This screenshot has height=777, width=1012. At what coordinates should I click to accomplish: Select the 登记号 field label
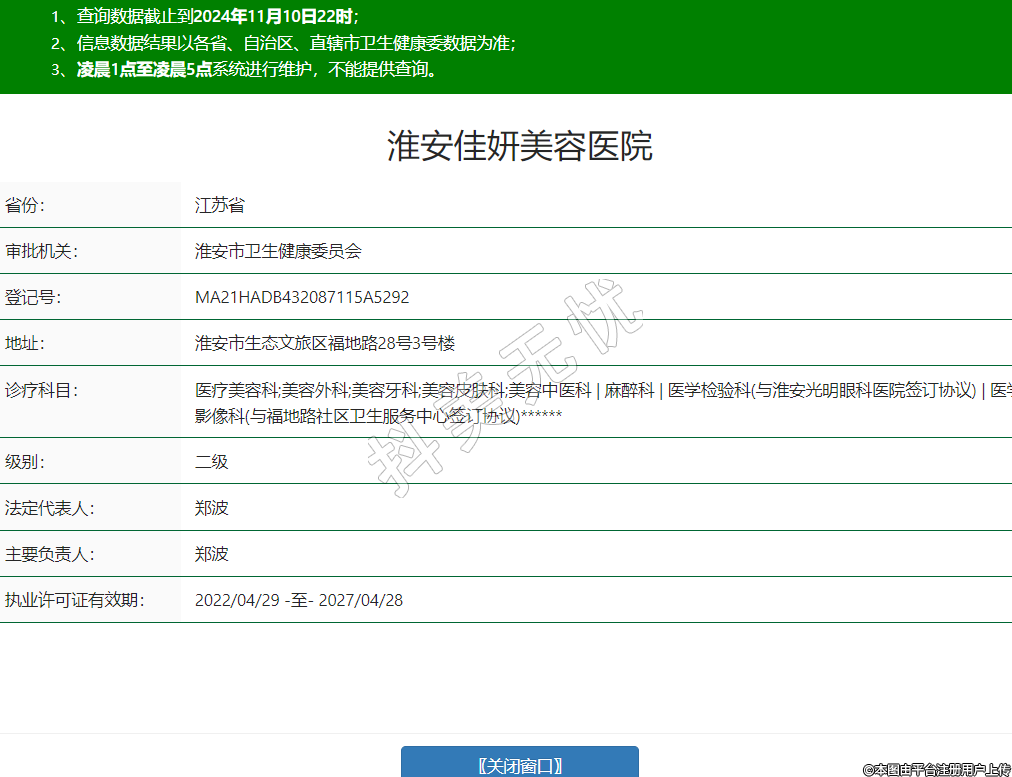click(33, 297)
